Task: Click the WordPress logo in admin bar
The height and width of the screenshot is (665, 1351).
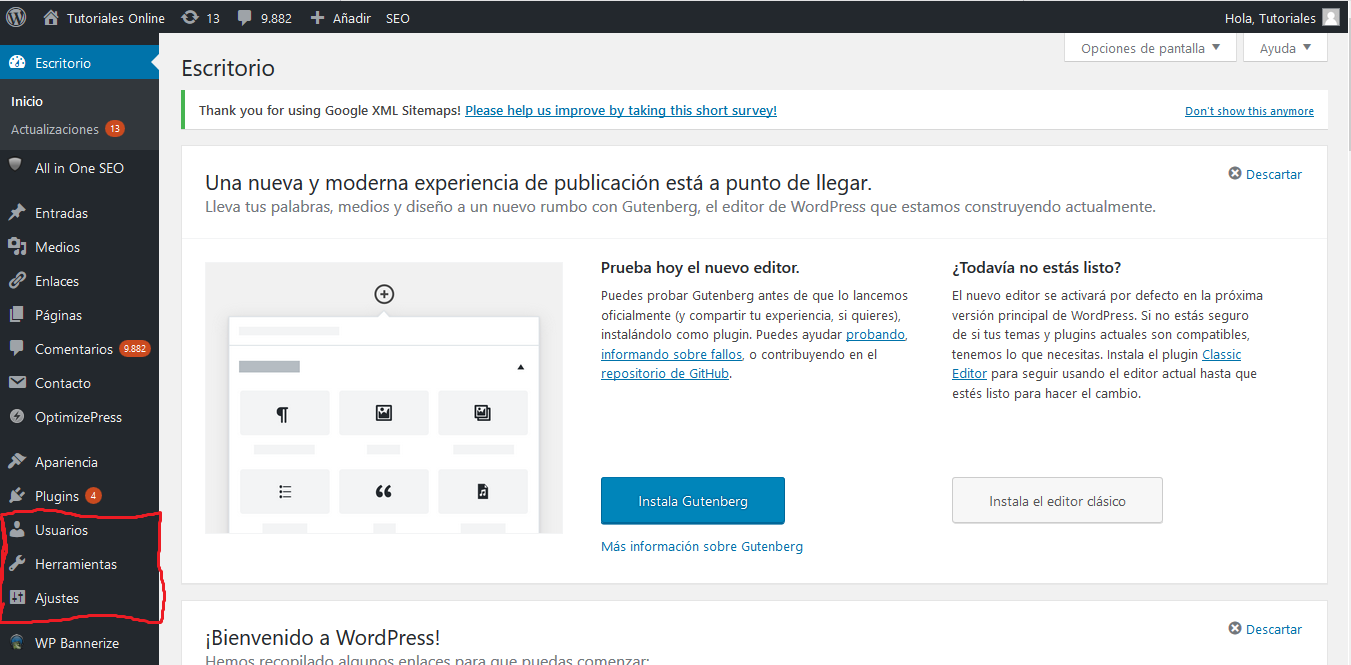Action: (16, 17)
